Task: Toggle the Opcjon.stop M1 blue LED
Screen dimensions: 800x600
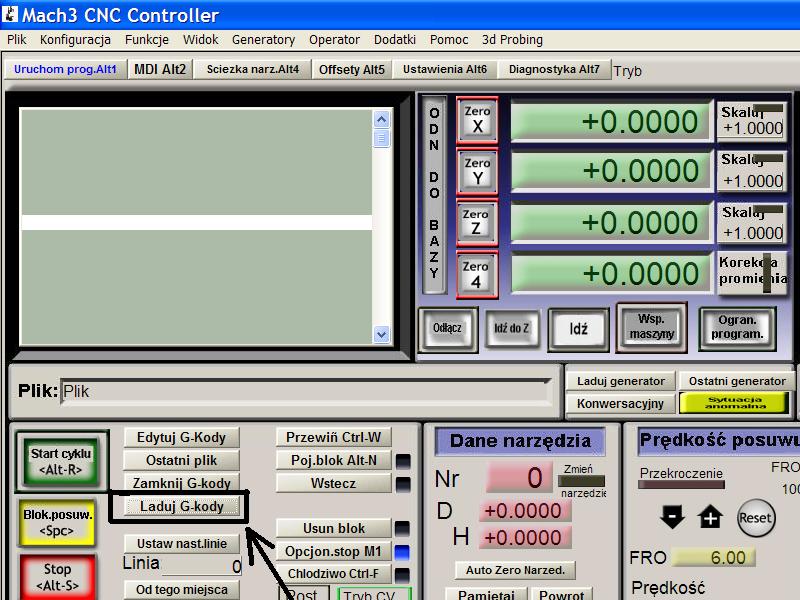Action: pyautogui.click(x=403, y=552)
